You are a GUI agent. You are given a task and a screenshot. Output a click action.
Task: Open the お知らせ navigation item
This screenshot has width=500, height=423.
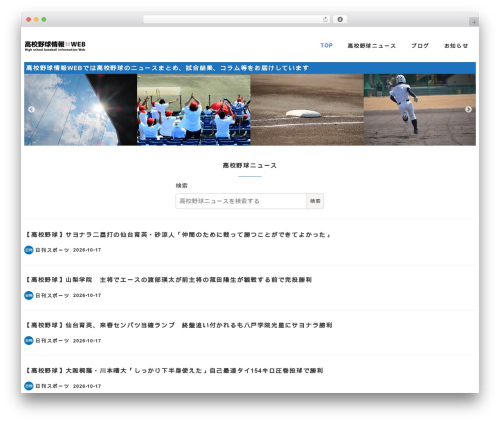pos(456,46)
